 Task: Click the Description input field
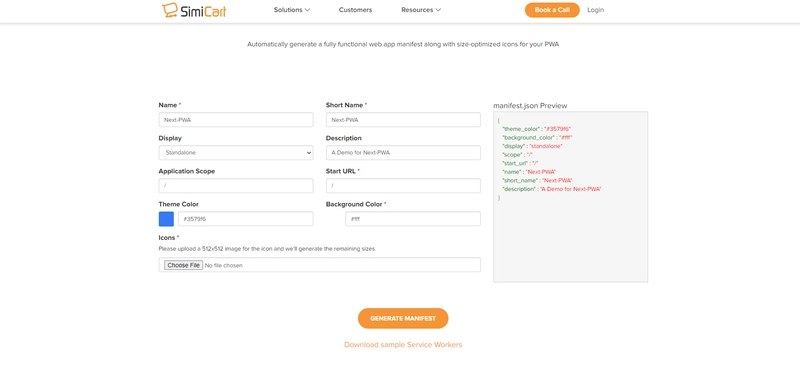[403, 153]
